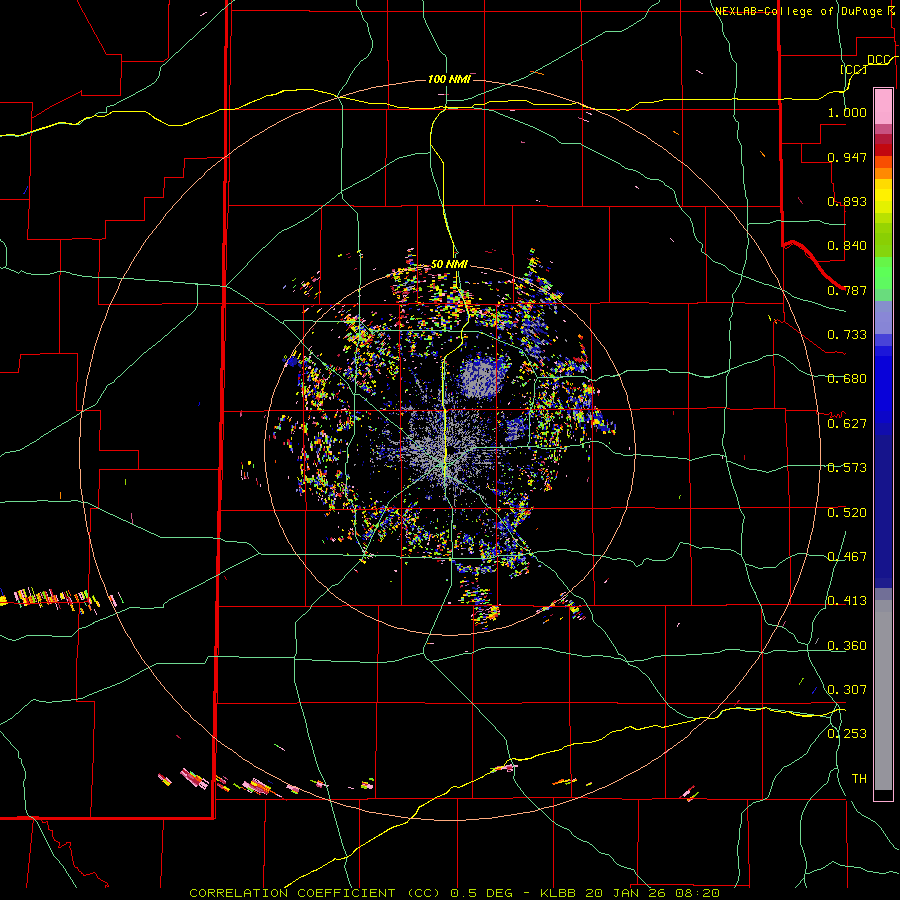Click the 100 NMI range ring label
Image resolution: width=900 pixels, height=900 pixels.
pos(449,79)
